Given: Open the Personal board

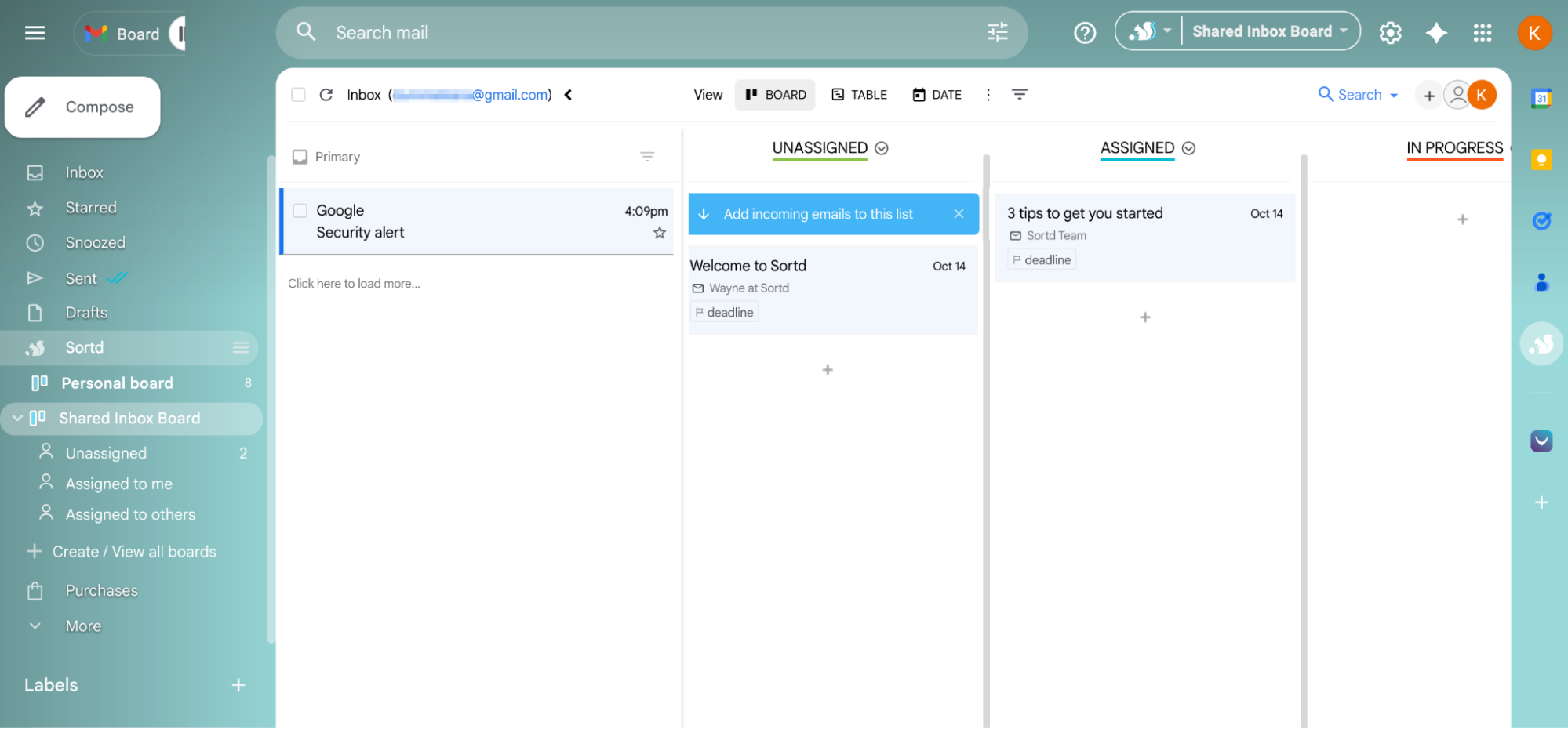Looking at the screenshot, I should (x=118, y=383).
